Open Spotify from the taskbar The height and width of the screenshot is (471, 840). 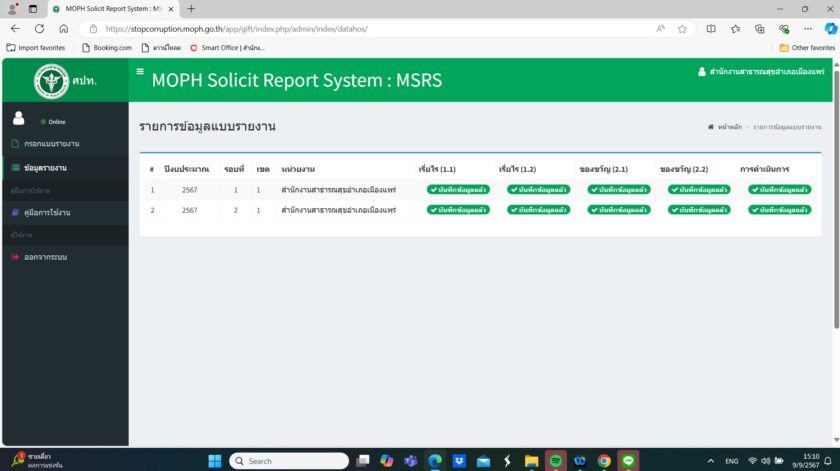[556, 461]
